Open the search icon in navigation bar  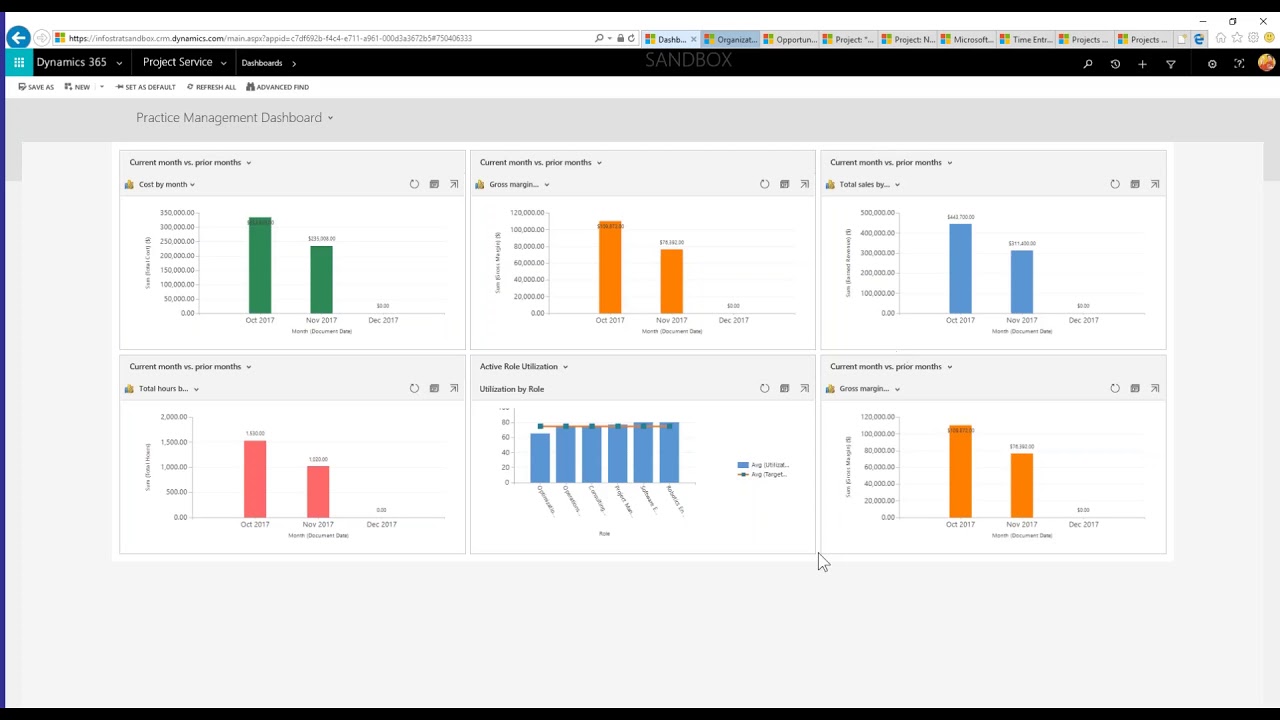coord(1088,64)
